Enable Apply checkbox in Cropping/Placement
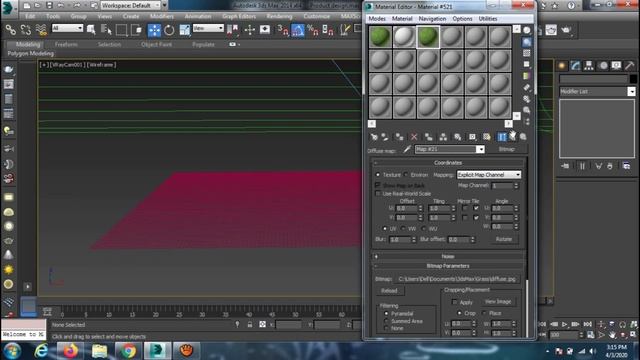The image size is (640, 360). pos(454,302)
